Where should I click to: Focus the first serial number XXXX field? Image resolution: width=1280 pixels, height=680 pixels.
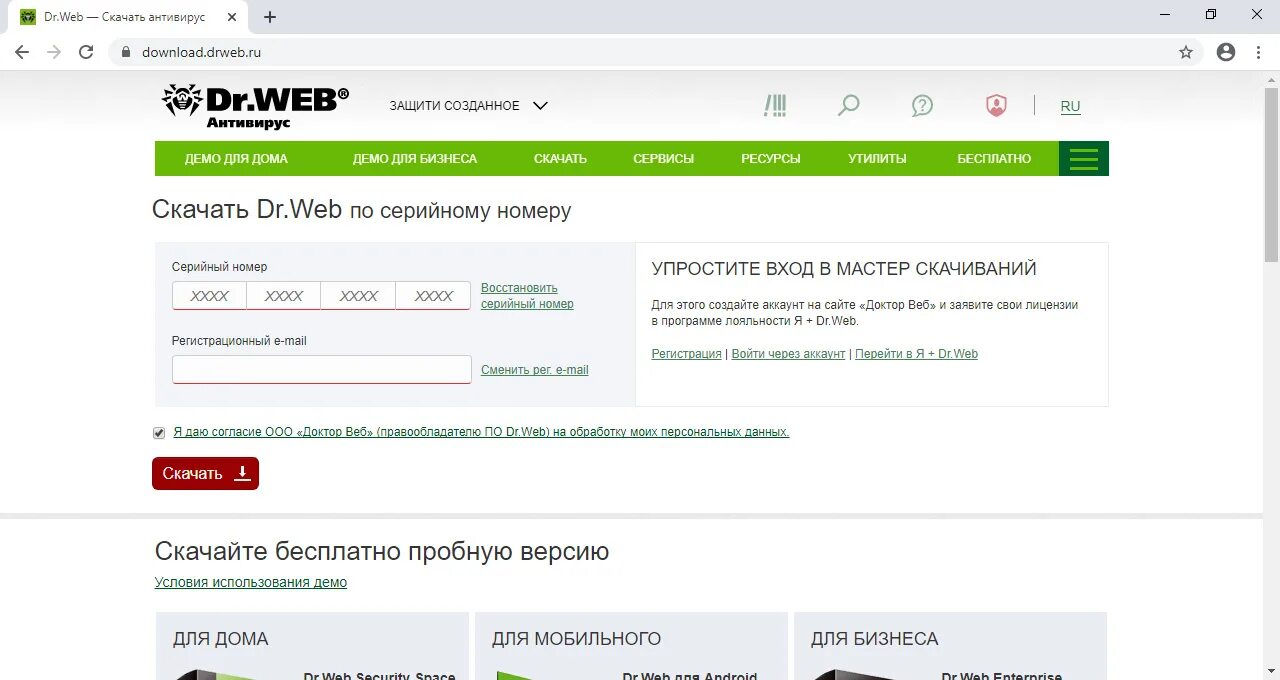[209, 296]
